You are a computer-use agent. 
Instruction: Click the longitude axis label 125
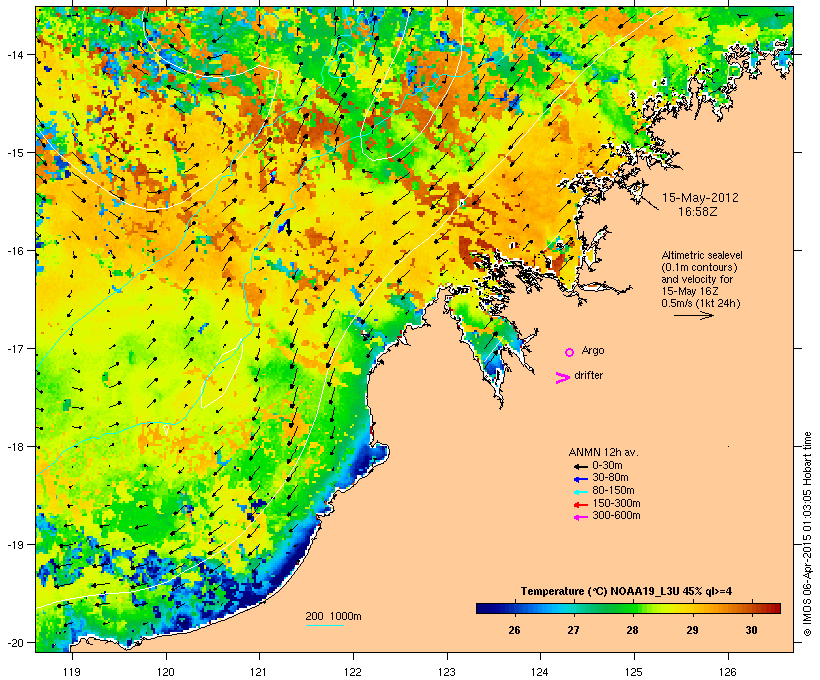[x=634, y=672]
